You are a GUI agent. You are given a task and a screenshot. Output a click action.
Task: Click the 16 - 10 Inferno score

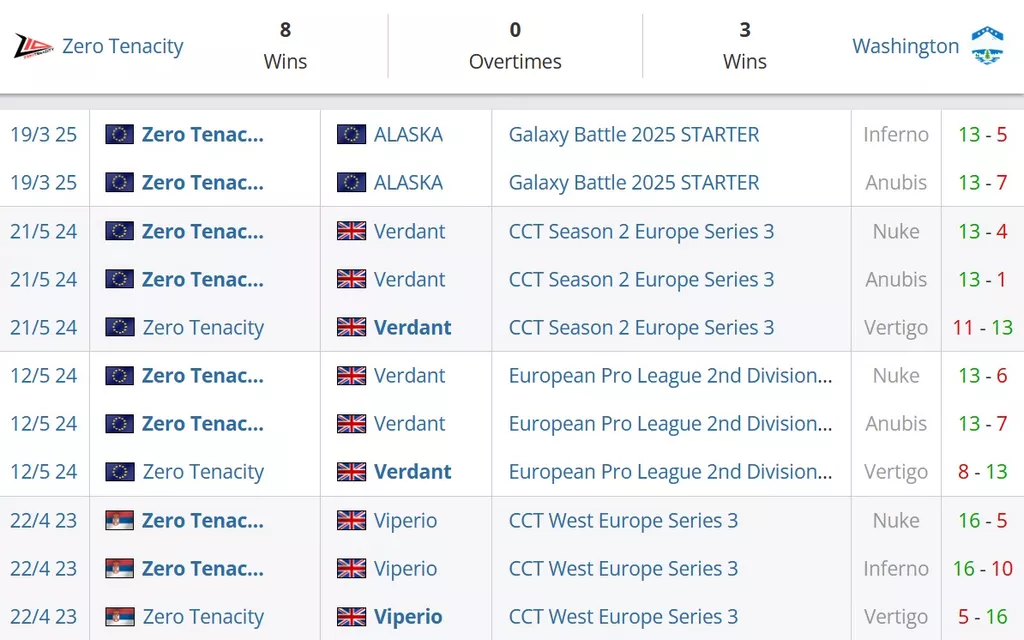click(982, 568)
